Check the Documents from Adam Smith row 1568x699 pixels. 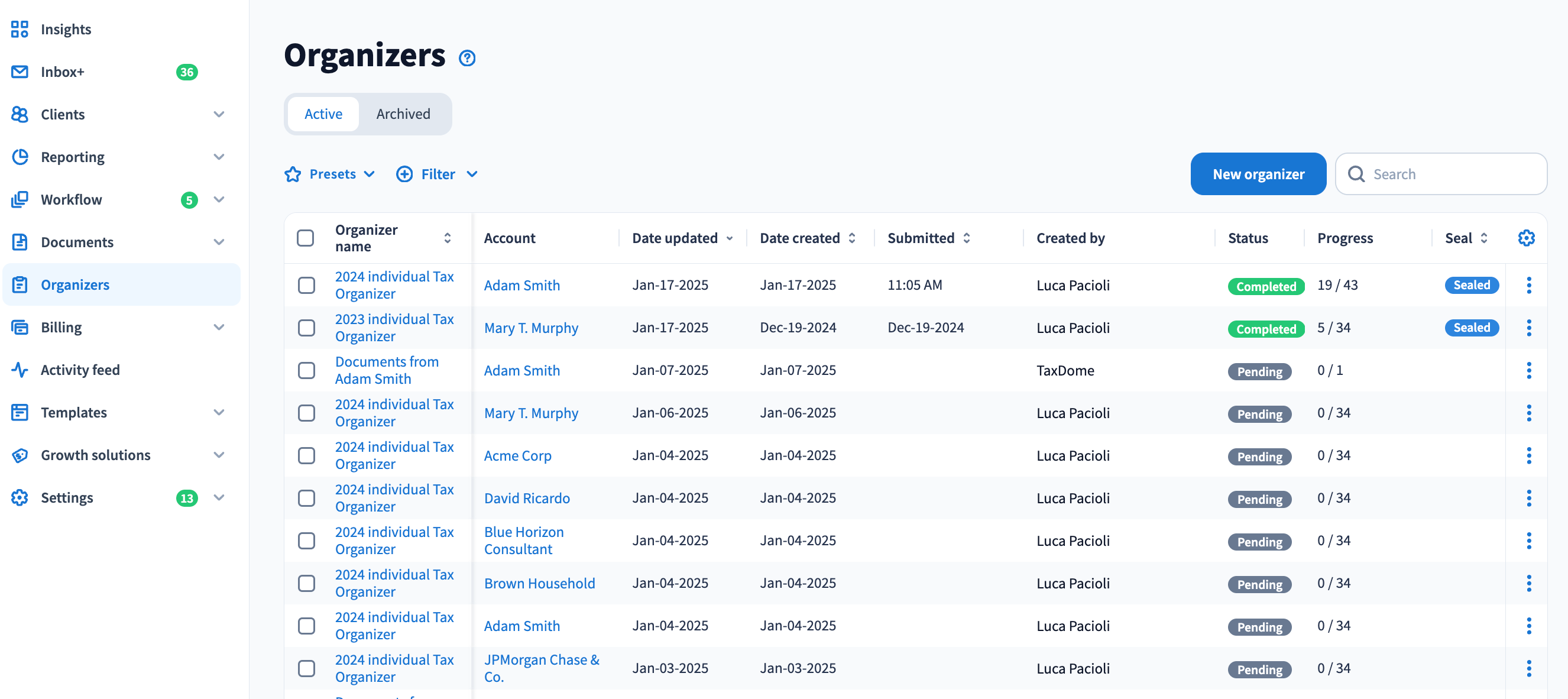click(306, 370)
